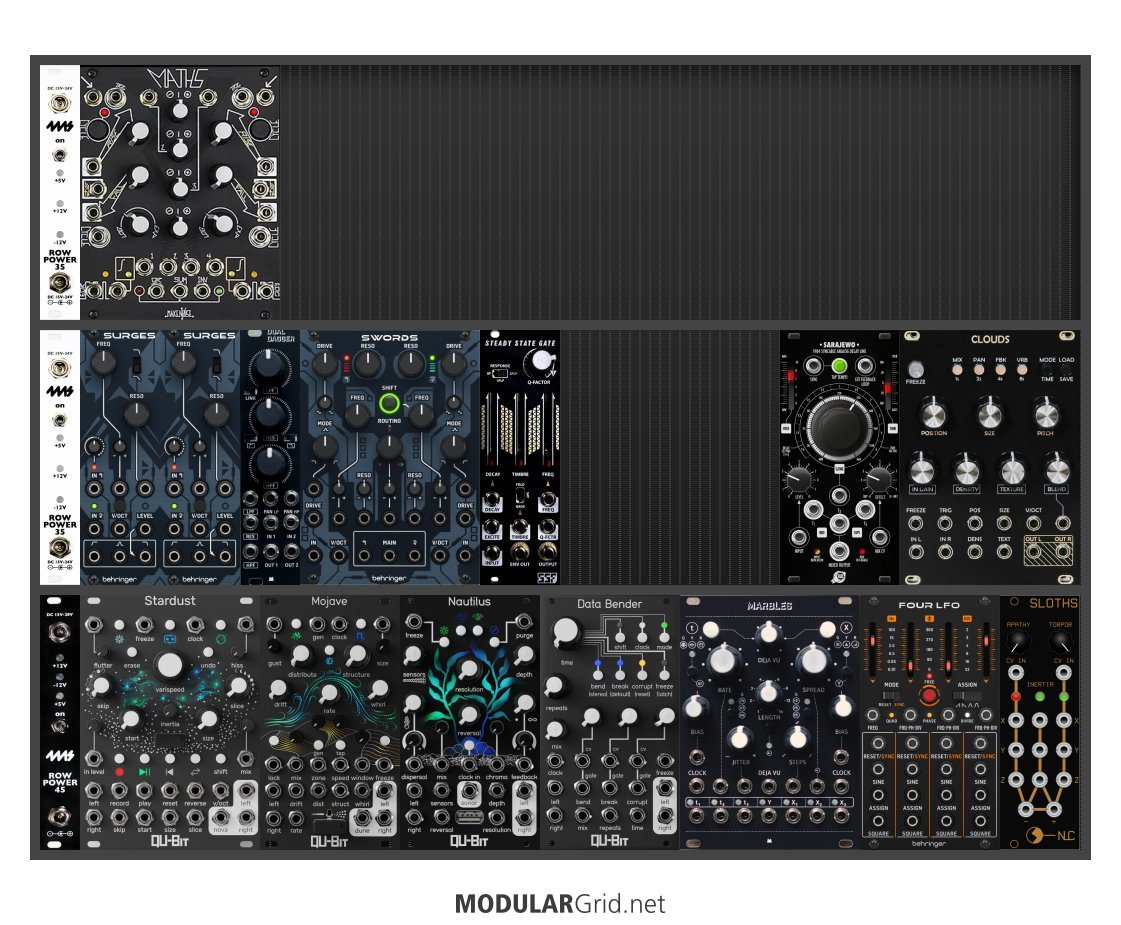Screen dimensions: 1121x925
Task: Click the OUT L jack on Clouds
Action: (x=1033, y=552)
